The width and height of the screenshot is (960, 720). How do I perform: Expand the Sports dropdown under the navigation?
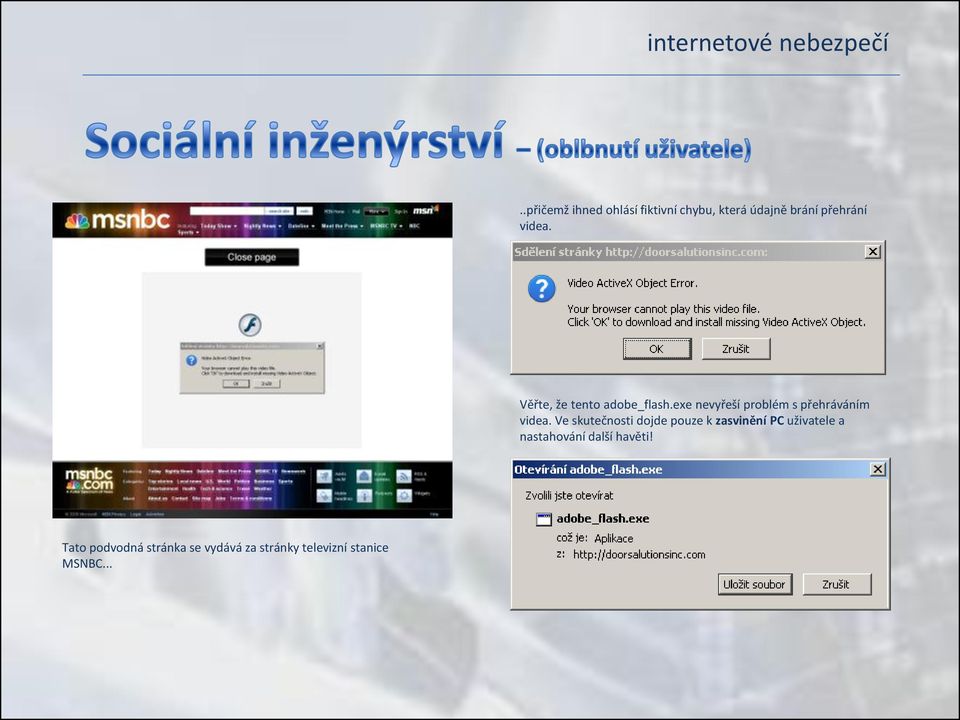[x=189, y=233]
